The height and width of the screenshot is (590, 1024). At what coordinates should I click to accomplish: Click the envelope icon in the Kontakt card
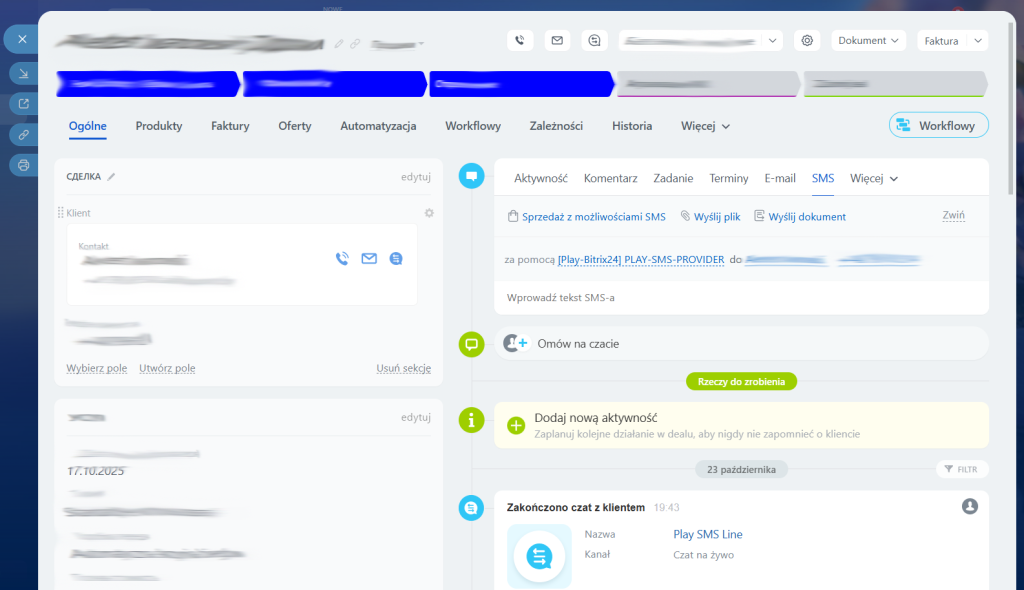(x=369, y=259)
